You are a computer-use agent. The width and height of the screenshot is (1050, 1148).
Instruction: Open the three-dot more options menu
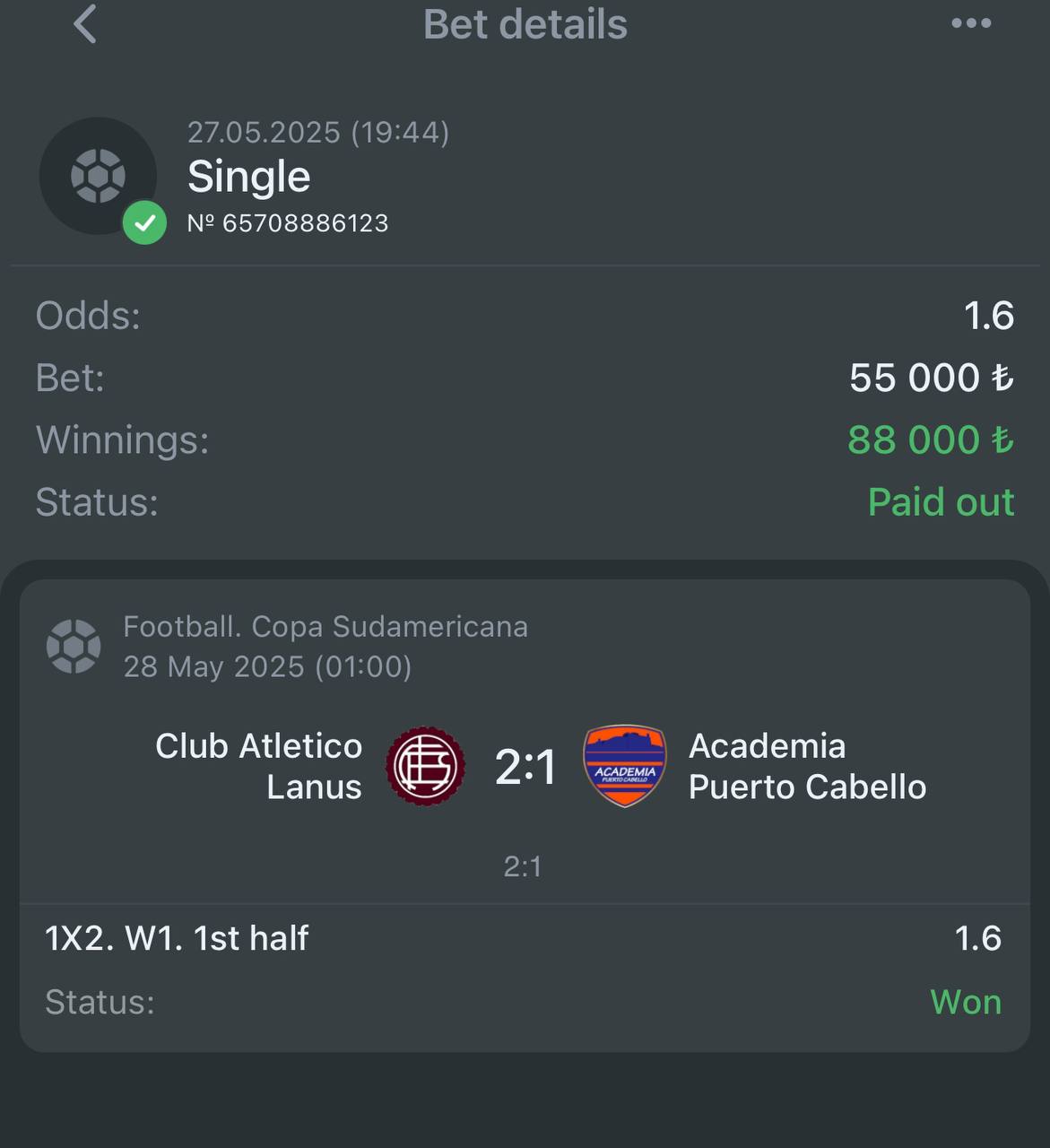(x=971, y=23)
